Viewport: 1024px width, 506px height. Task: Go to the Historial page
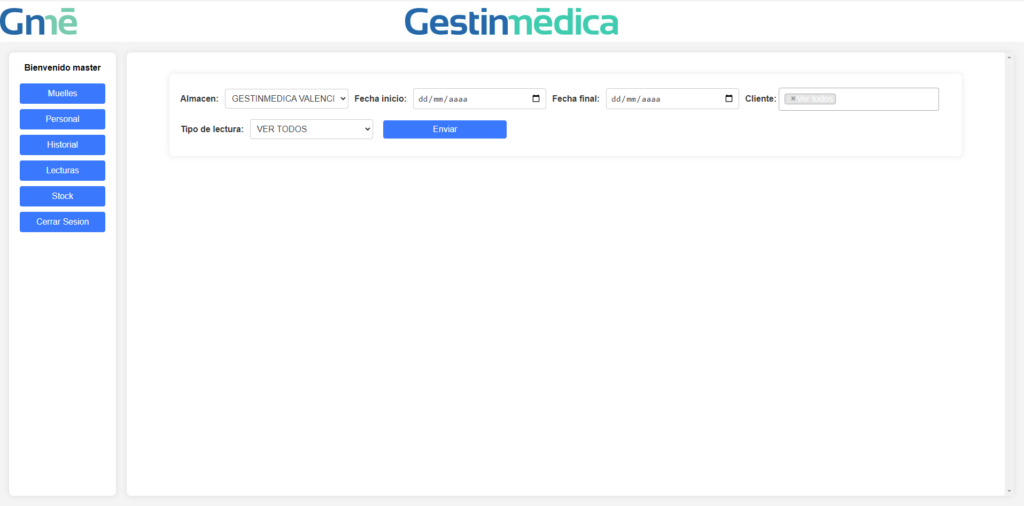tap(63, 145)
